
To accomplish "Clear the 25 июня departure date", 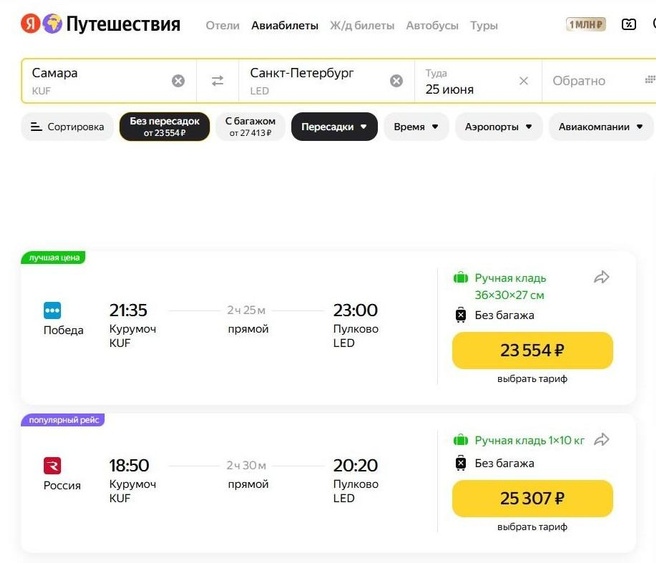I will [523, 81].
